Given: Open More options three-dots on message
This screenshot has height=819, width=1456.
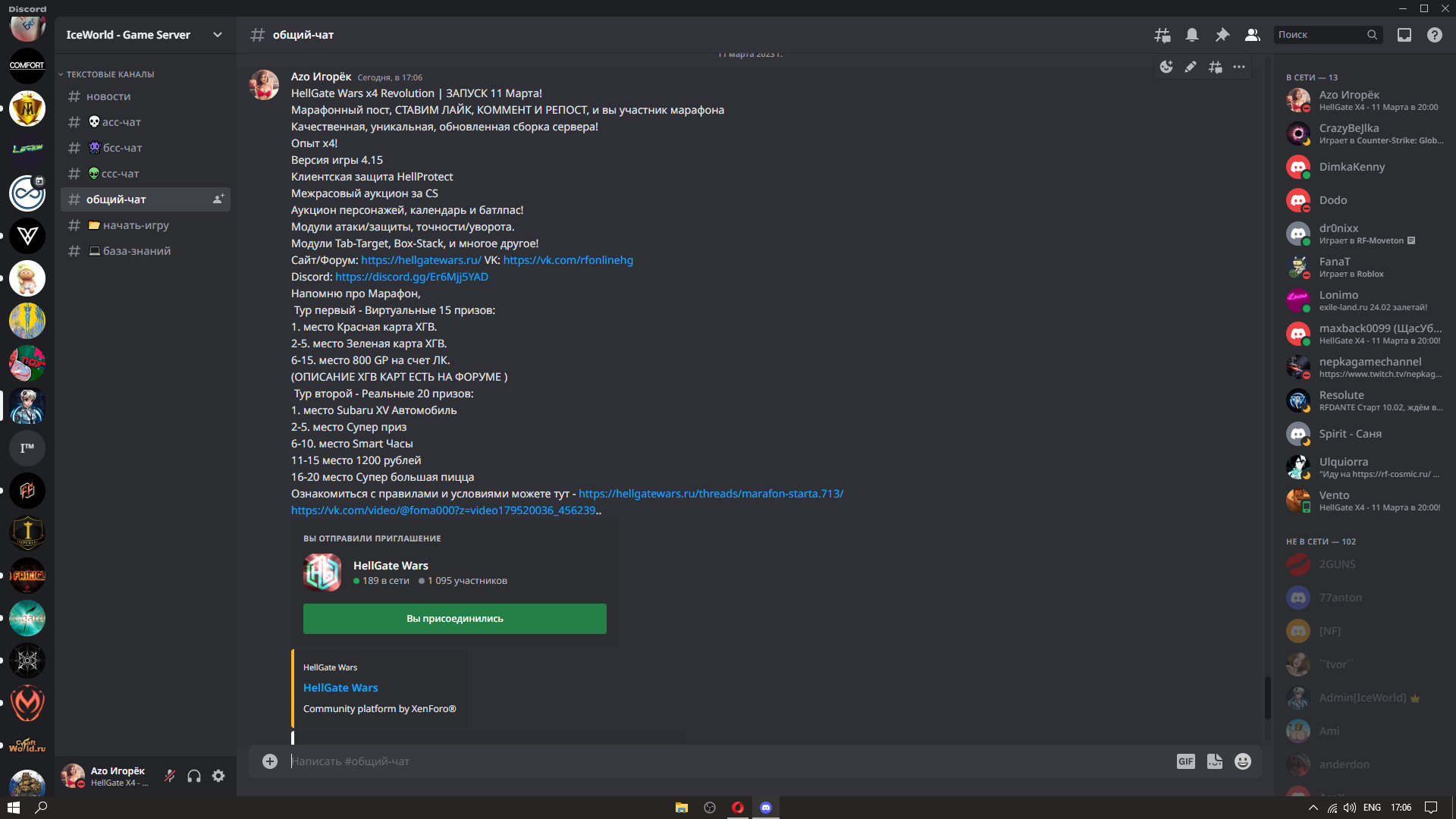Looking at the screenshot, I should coord(1239,67).
